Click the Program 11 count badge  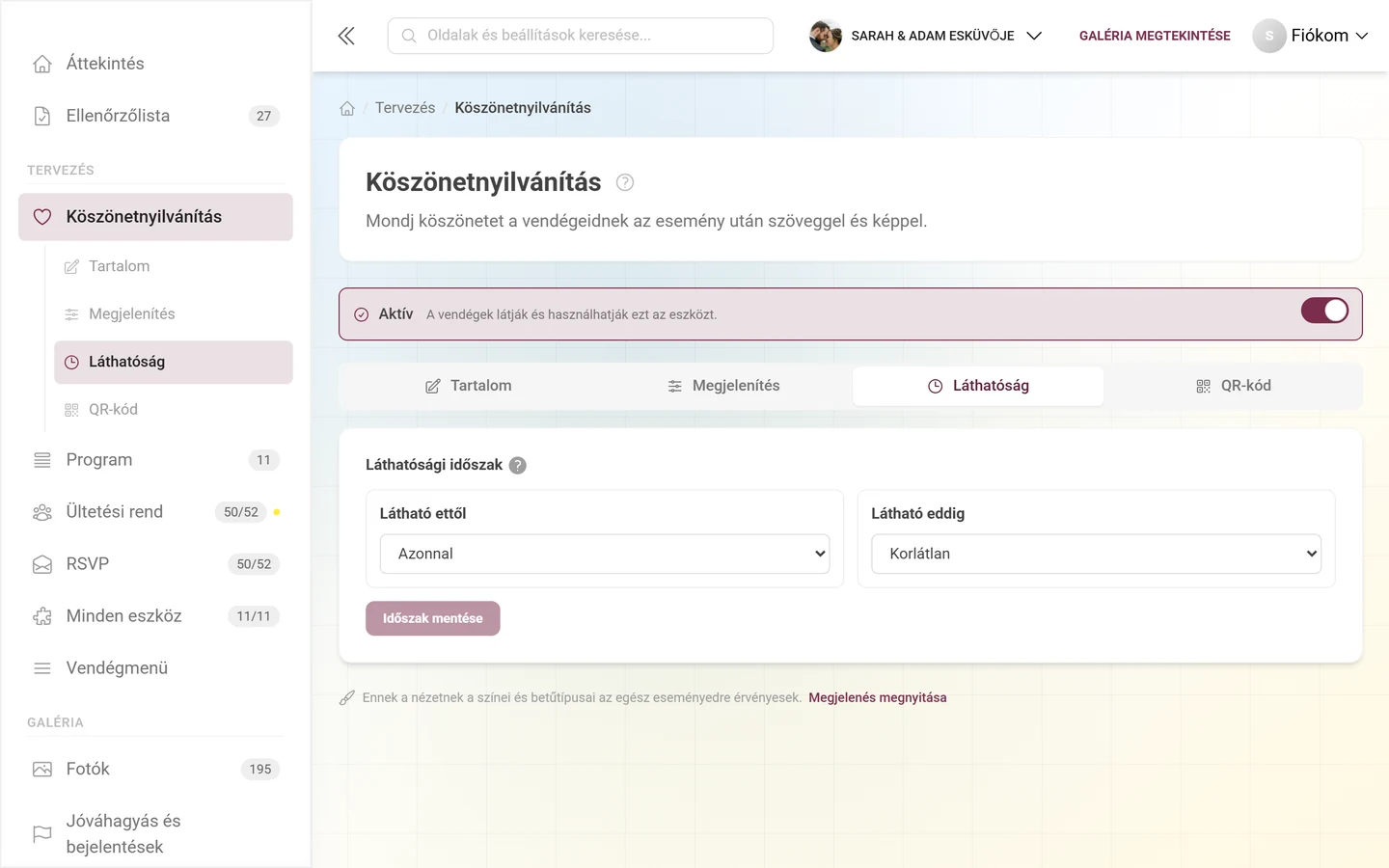click(x=264, y=460)
